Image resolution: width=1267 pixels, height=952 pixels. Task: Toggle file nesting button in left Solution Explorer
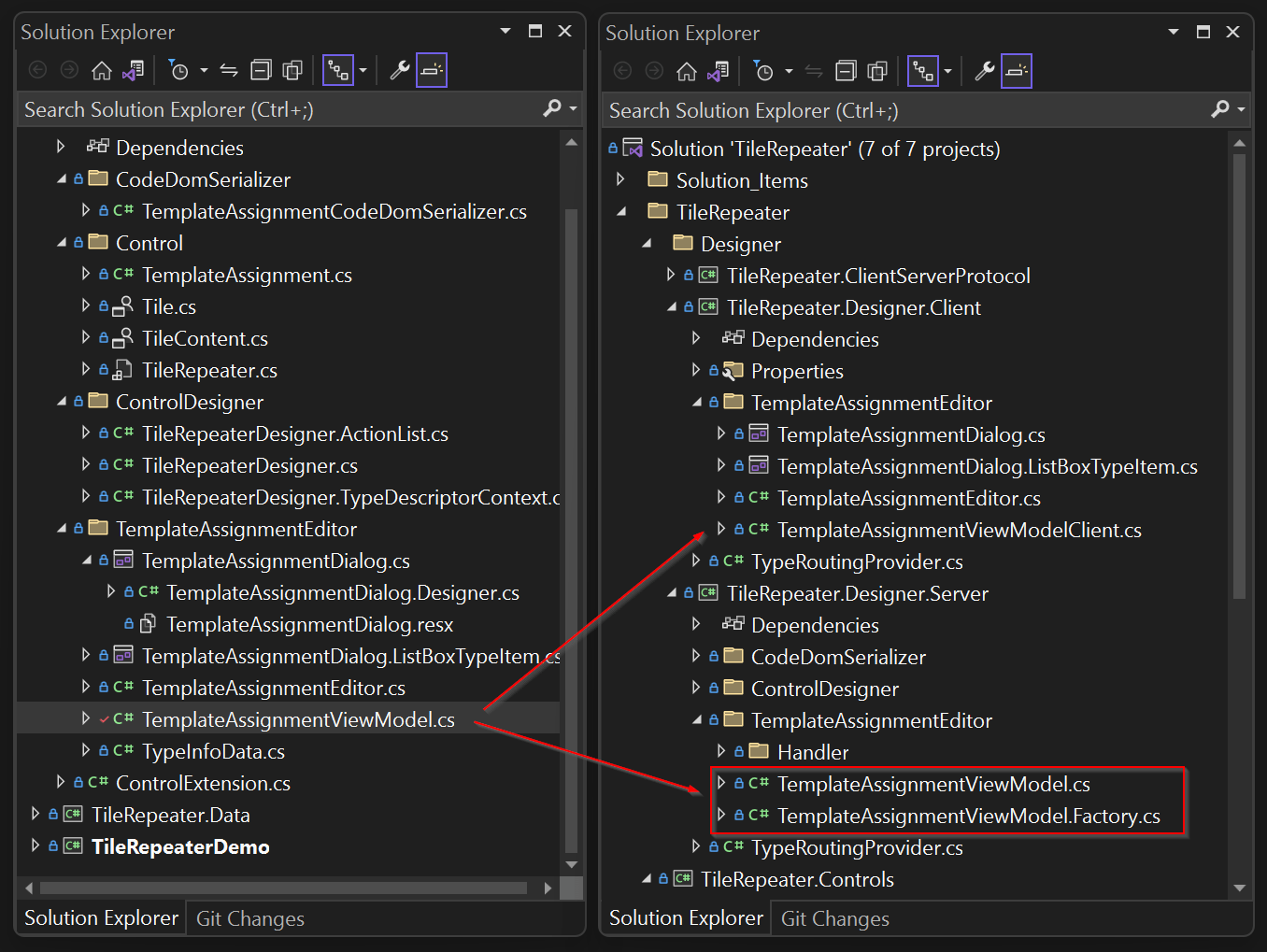click(x=338, y=70)
